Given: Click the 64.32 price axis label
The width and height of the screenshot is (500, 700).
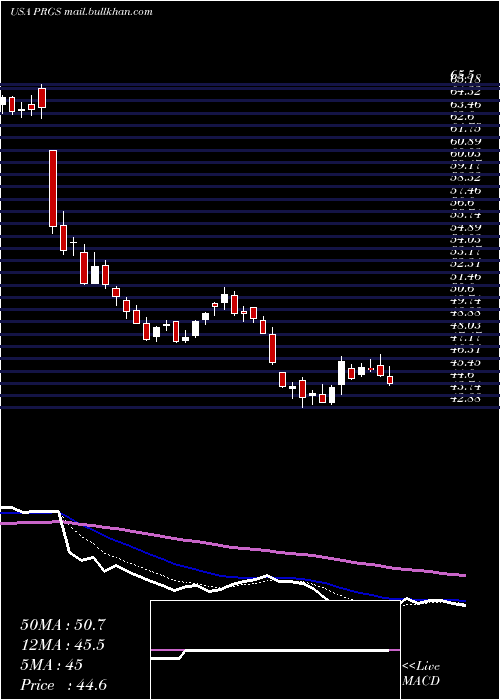Looking at the screenshot, I should pyautogui.click(x=465, y=92).
